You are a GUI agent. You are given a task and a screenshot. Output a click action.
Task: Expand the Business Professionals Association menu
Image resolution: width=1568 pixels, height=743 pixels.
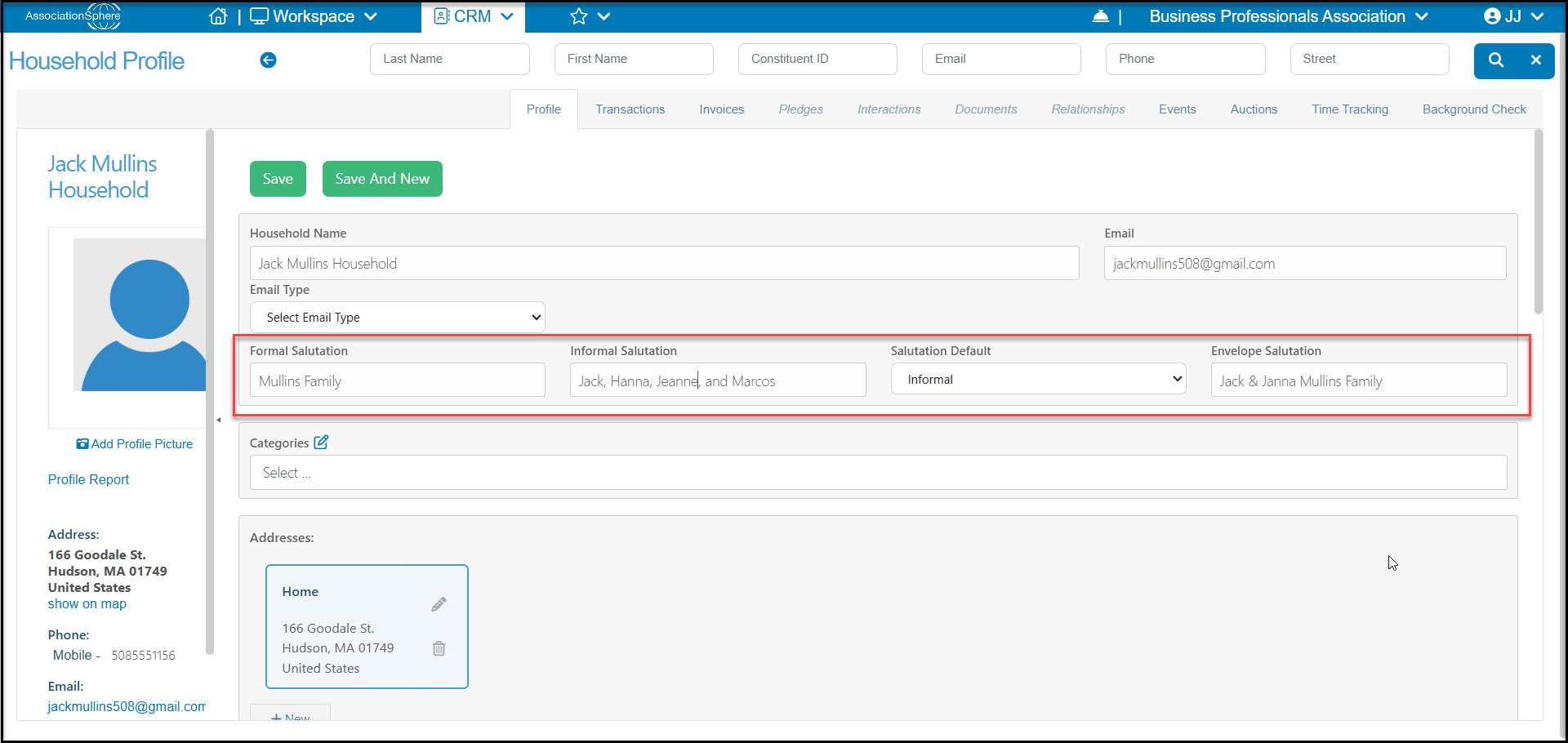(1289, 16)
